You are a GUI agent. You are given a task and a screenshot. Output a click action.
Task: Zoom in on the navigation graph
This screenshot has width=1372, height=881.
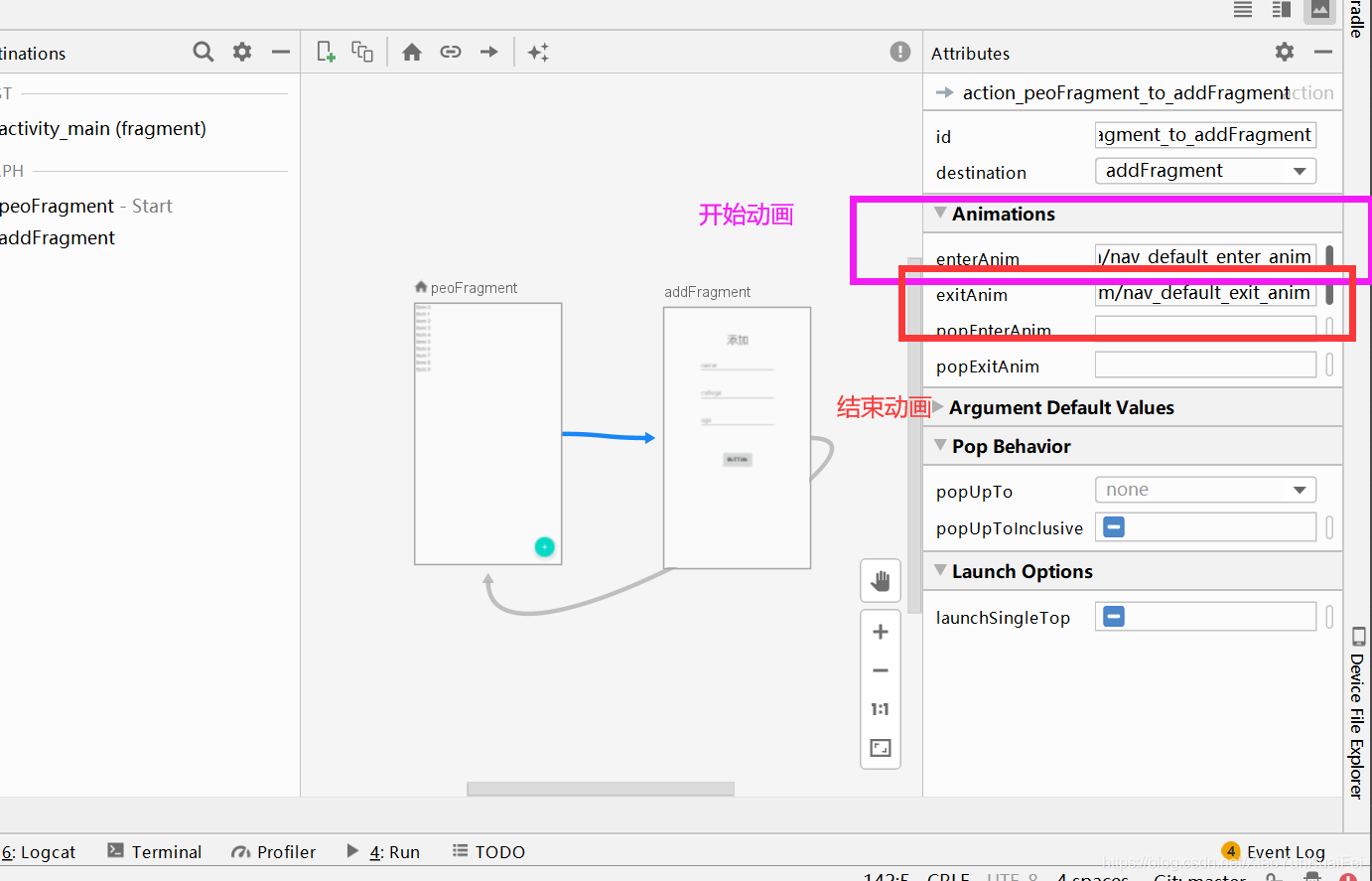(881, 632)
